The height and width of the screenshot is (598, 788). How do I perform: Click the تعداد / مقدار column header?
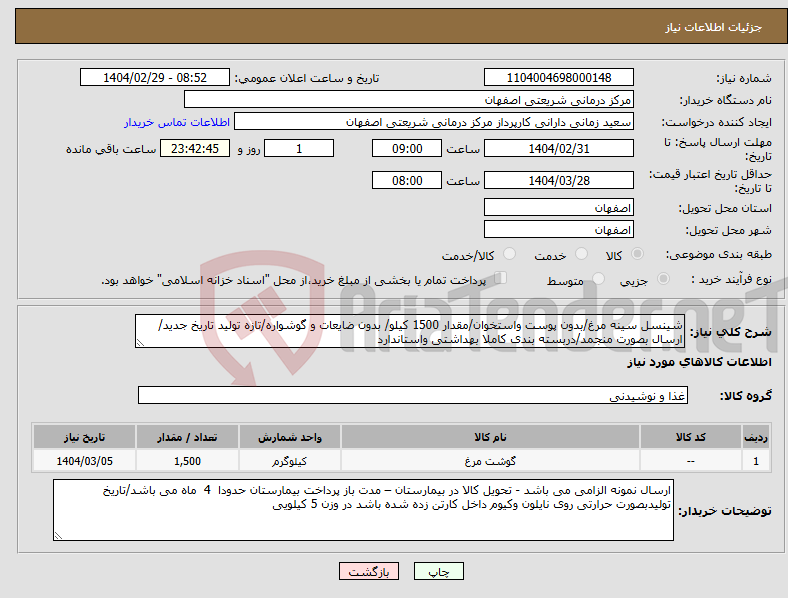tap(187, 437)
